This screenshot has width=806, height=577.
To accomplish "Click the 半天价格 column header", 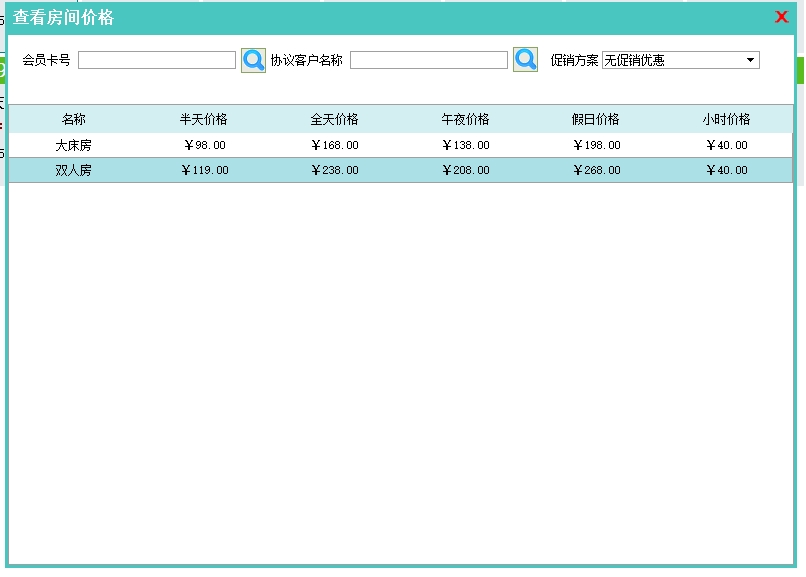I will pos(204,119).
